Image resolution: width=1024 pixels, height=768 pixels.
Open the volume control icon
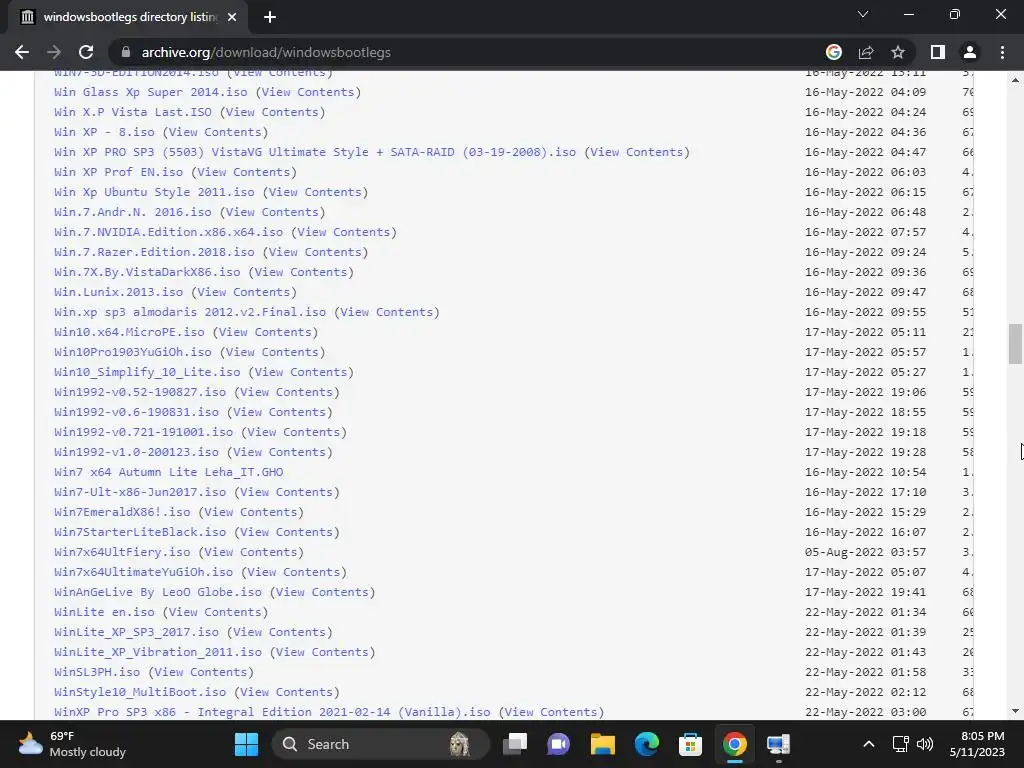click(x=925, y=744)
